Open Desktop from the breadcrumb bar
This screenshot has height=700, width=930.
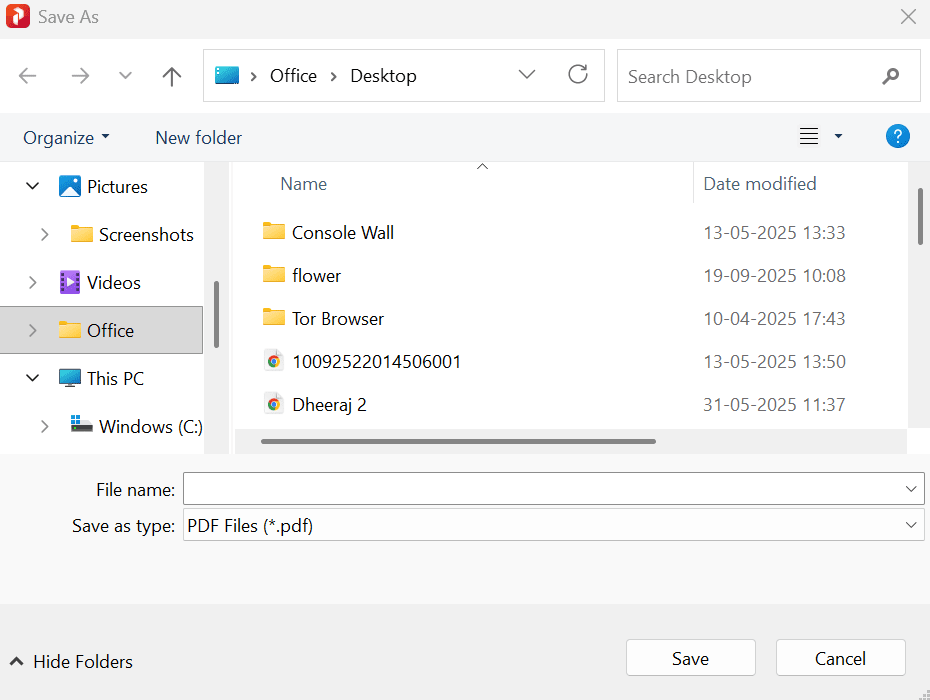(382, 75)
